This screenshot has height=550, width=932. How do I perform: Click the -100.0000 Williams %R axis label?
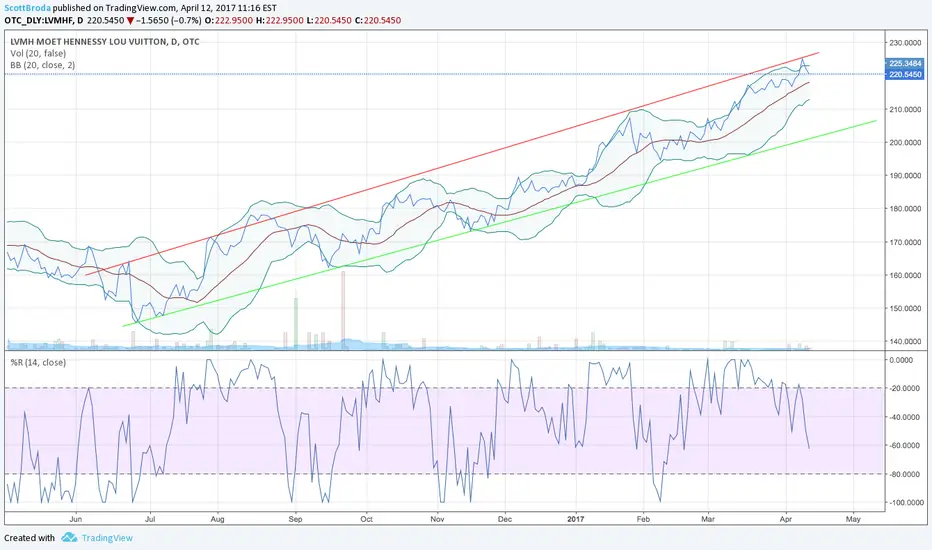pyautogui.click(x=906, y=502)
